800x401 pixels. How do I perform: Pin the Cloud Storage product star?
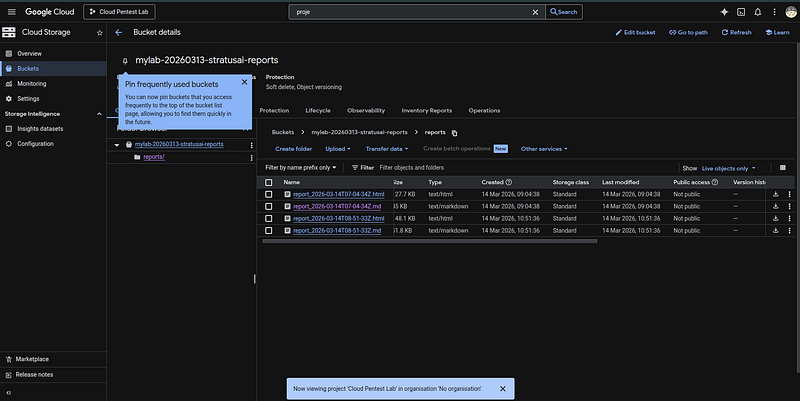(x=99, y=33)
